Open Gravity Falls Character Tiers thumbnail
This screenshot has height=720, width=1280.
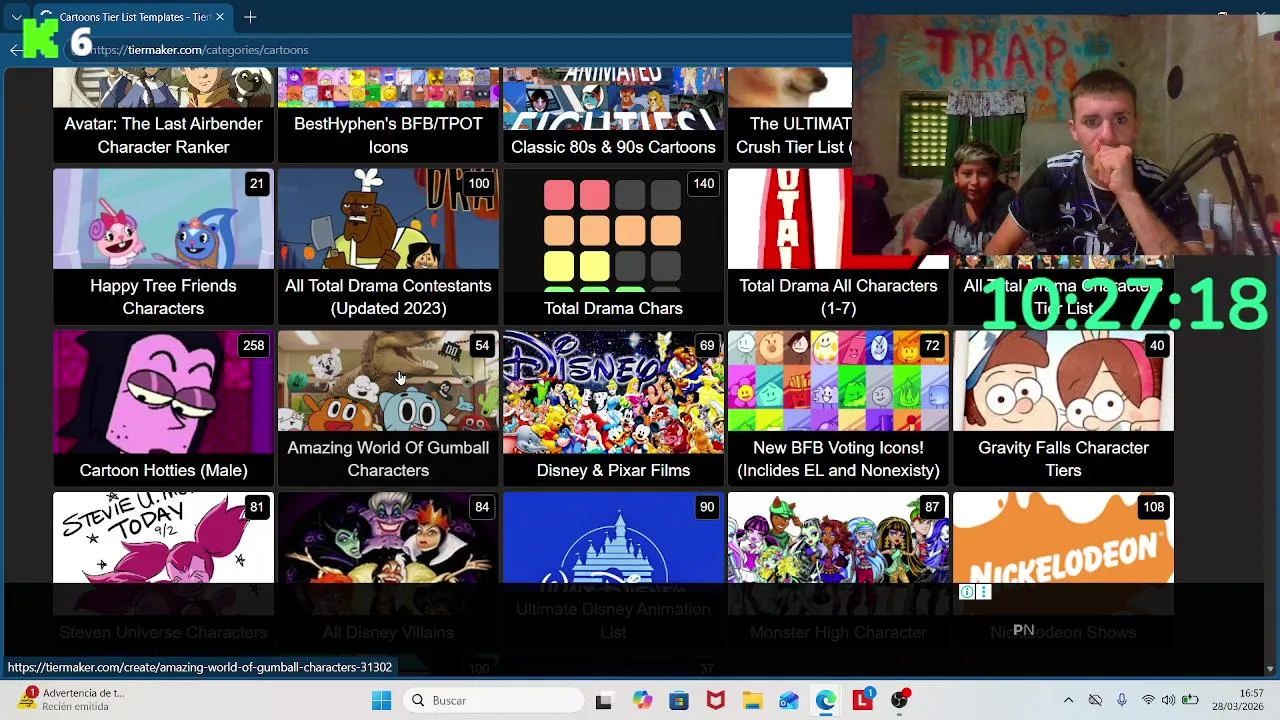[x=1063, y=381]
